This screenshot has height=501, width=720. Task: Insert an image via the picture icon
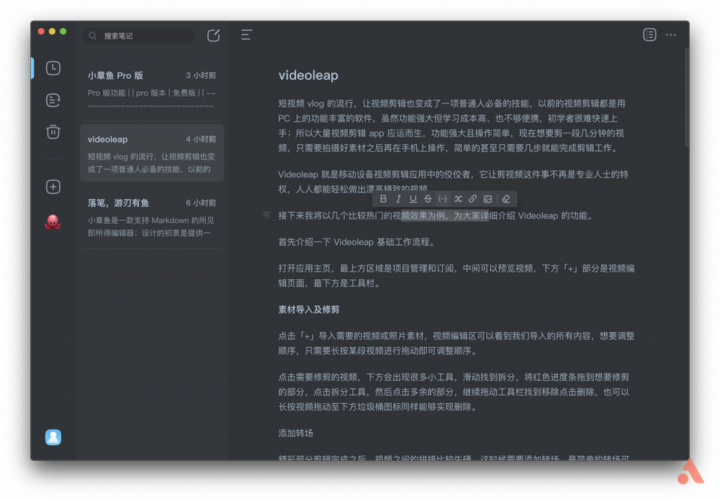(488, 199)
